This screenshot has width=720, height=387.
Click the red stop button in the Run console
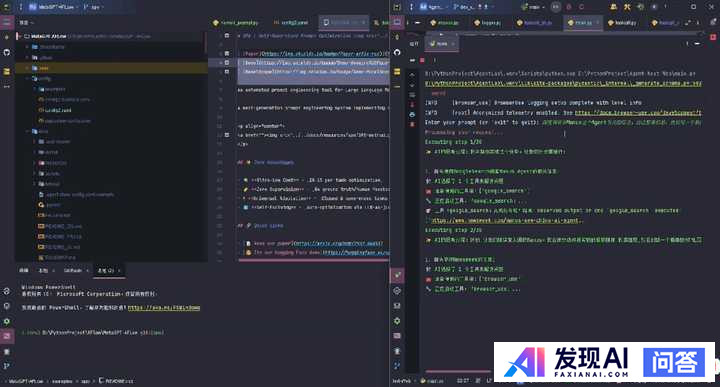pos(422,60)
